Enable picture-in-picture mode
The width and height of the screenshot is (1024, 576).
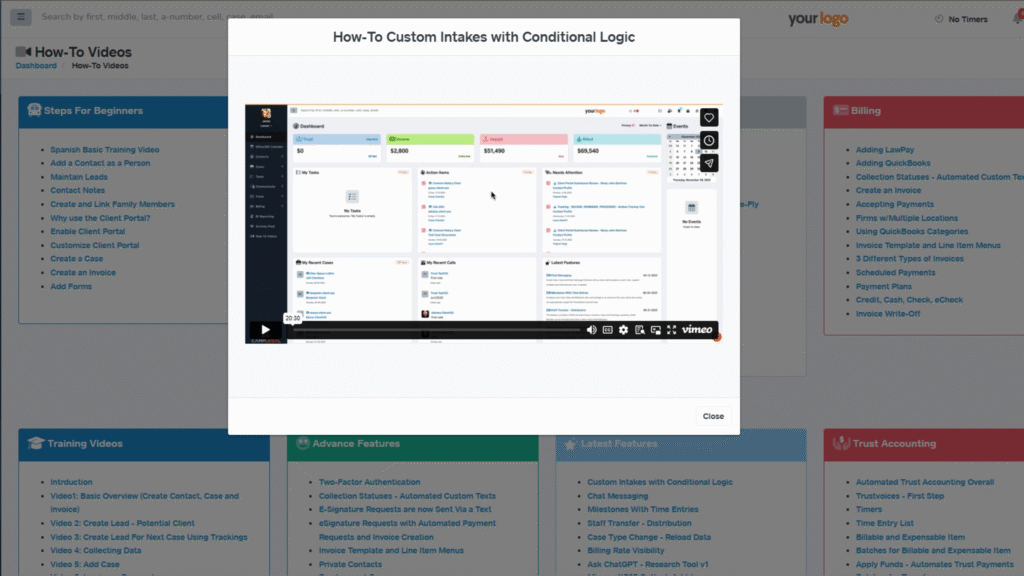(655, 329)
